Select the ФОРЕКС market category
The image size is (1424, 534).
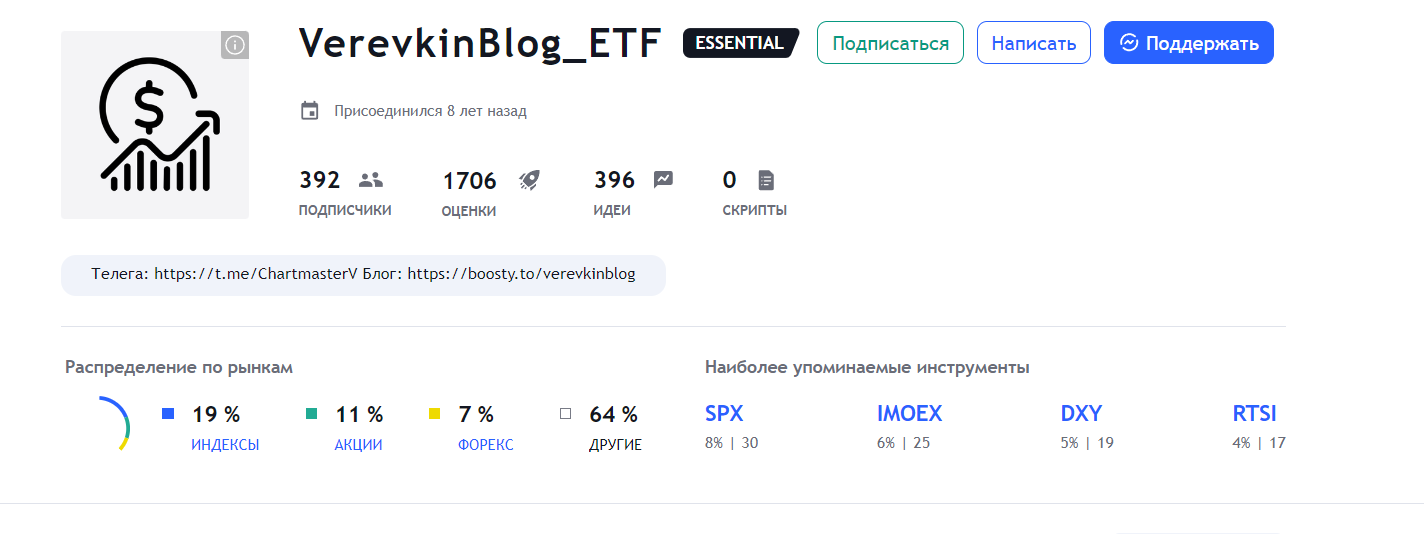click(x=486, y=445)
